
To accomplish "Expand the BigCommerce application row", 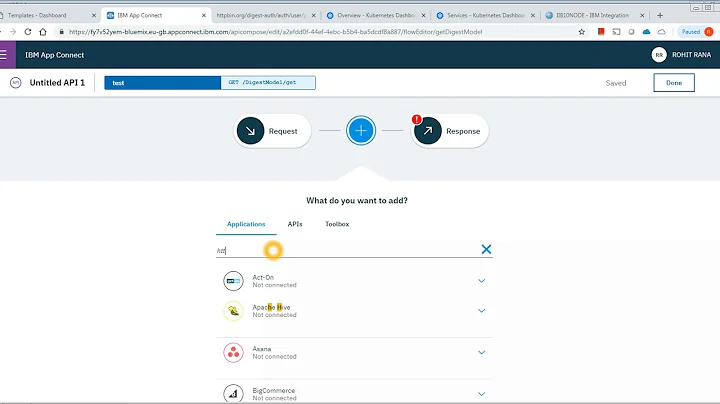I will (481, 394).
